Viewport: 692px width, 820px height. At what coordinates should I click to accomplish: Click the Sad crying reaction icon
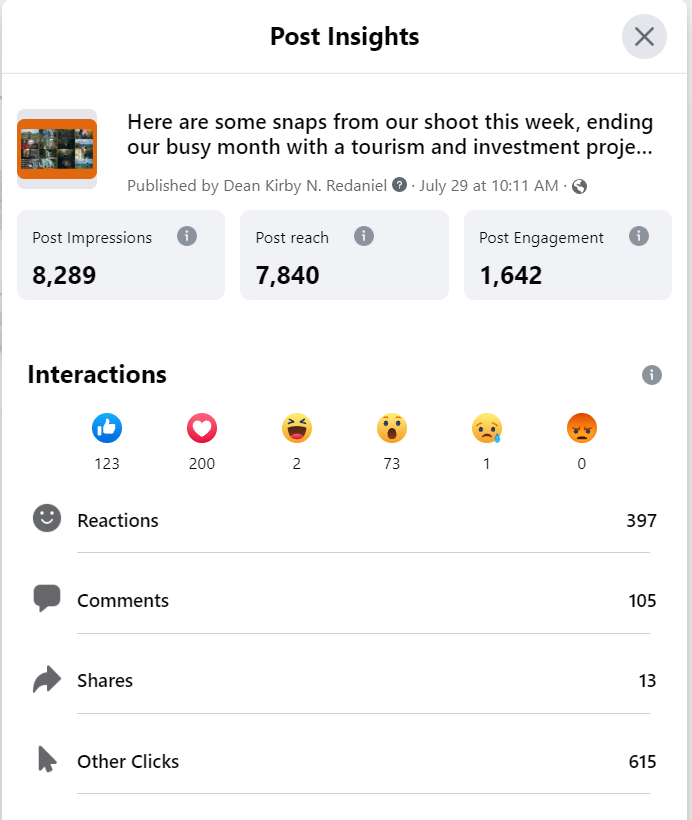[x=487, y=429]
